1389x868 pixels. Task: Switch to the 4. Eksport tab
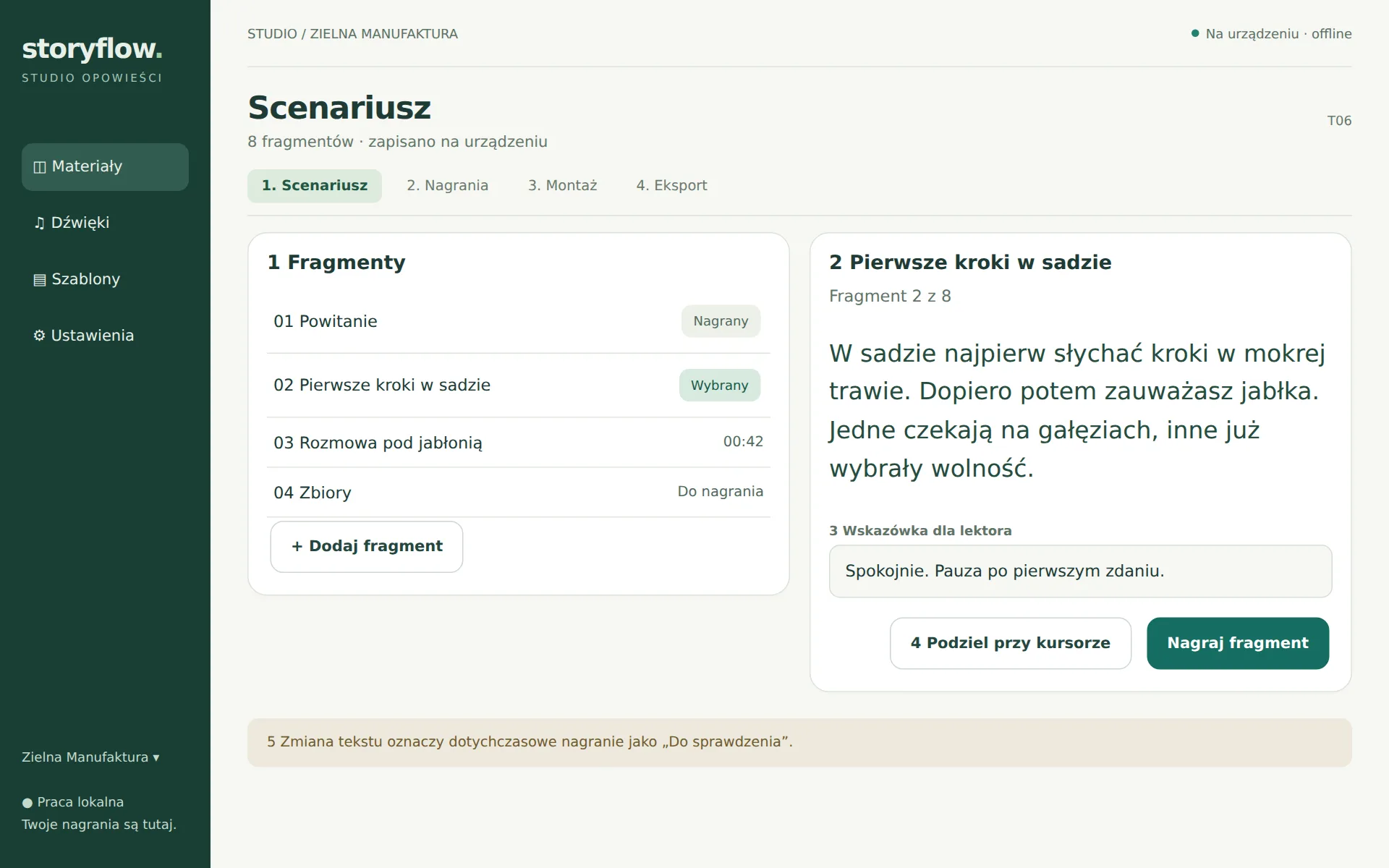671,186
